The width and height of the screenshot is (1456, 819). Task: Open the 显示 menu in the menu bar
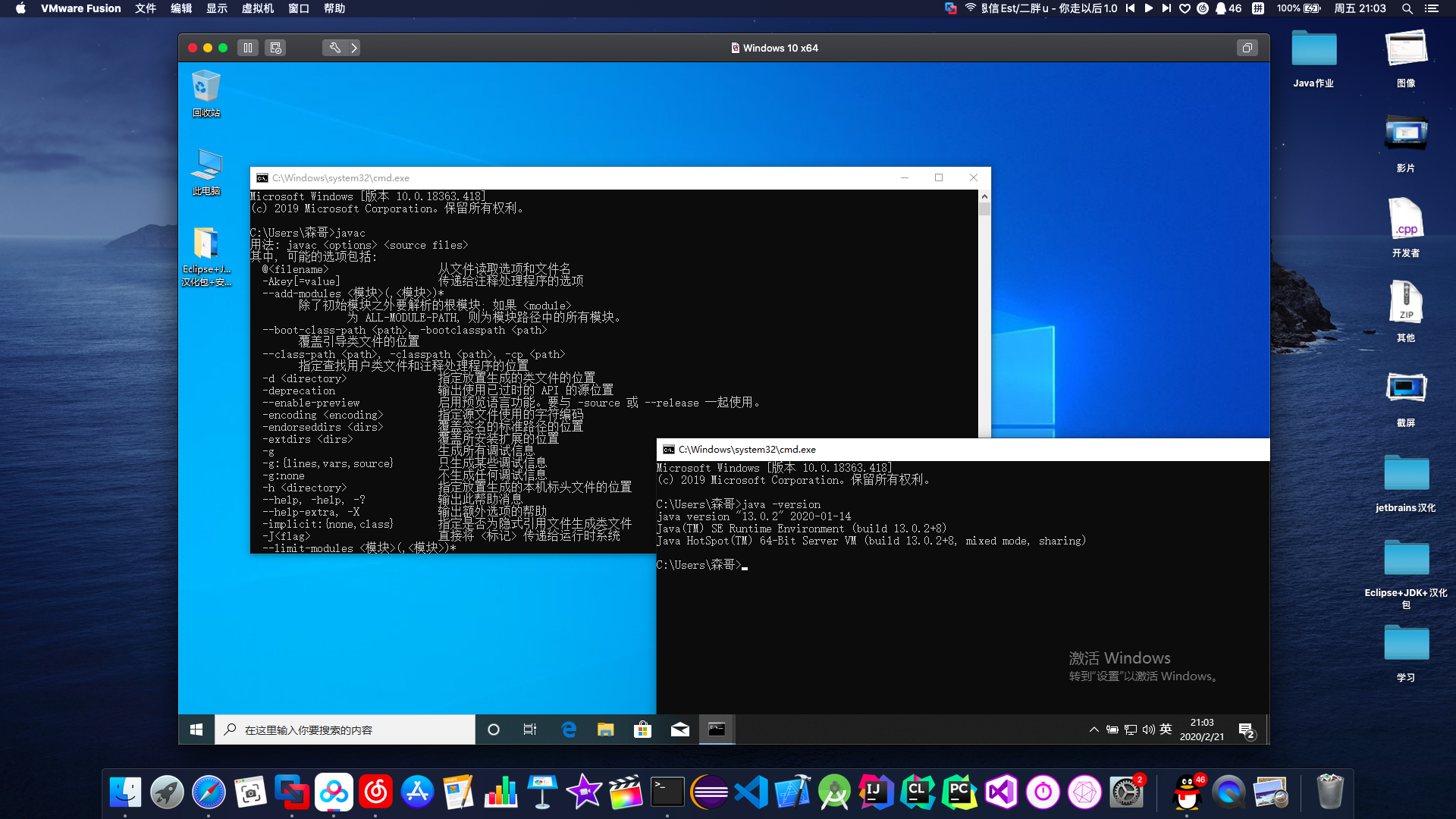coord(217,8)
